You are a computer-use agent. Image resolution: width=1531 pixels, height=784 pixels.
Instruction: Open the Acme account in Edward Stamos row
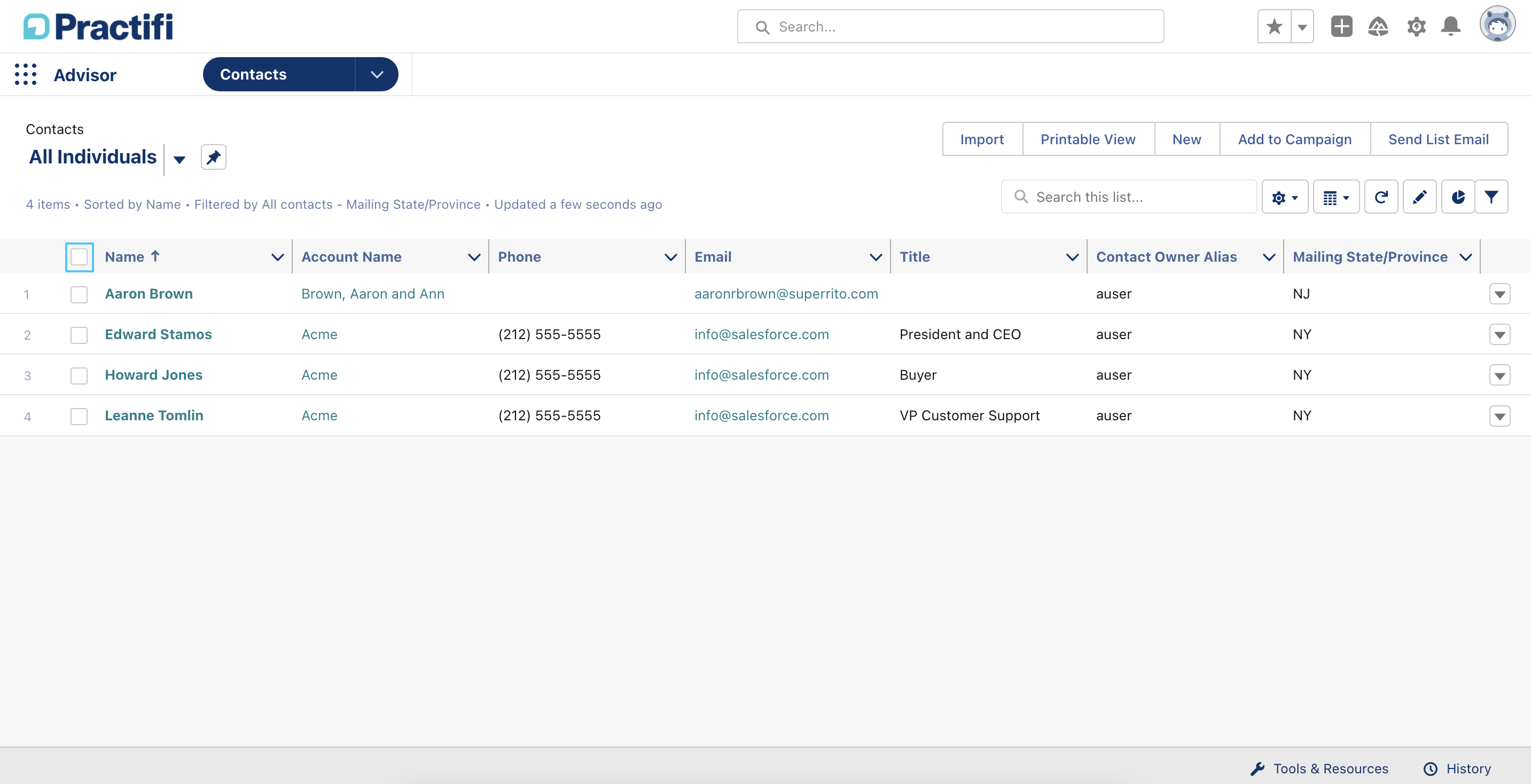coord(319,334)
